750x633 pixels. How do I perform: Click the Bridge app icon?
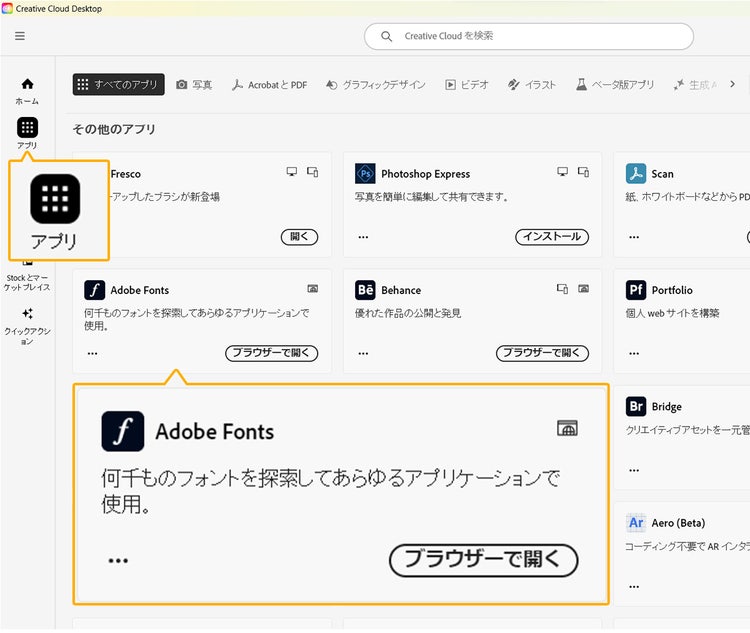pyautogui.click(x=636, y=407)
